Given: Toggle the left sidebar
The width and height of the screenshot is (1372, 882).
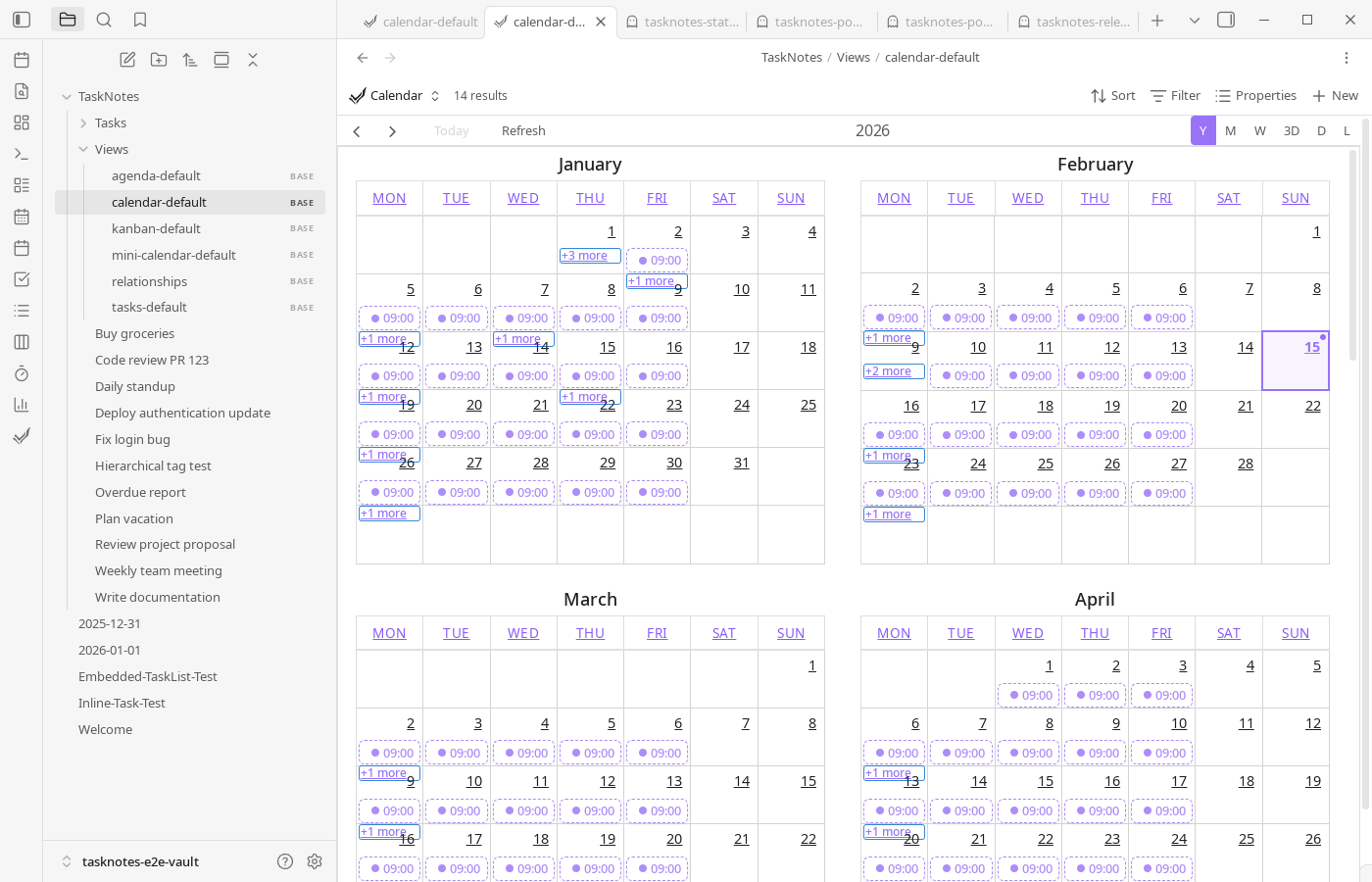Looking at the screenshot, I should [x=22, y=20].
